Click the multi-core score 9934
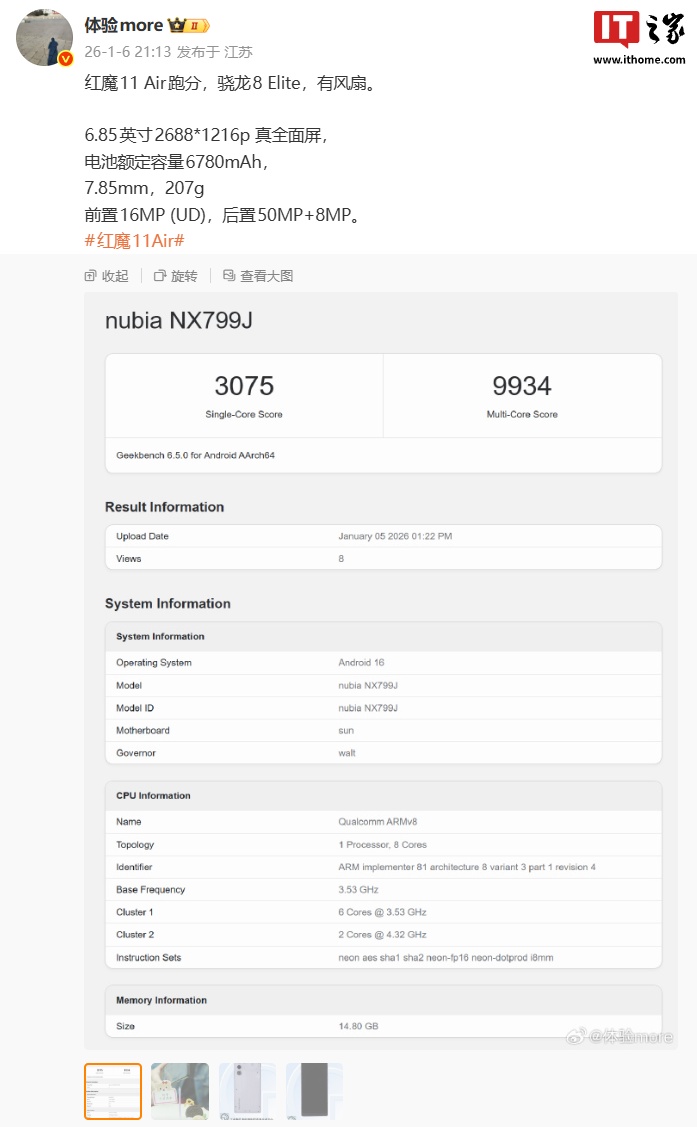697x1127 pixels. [521, 386]
